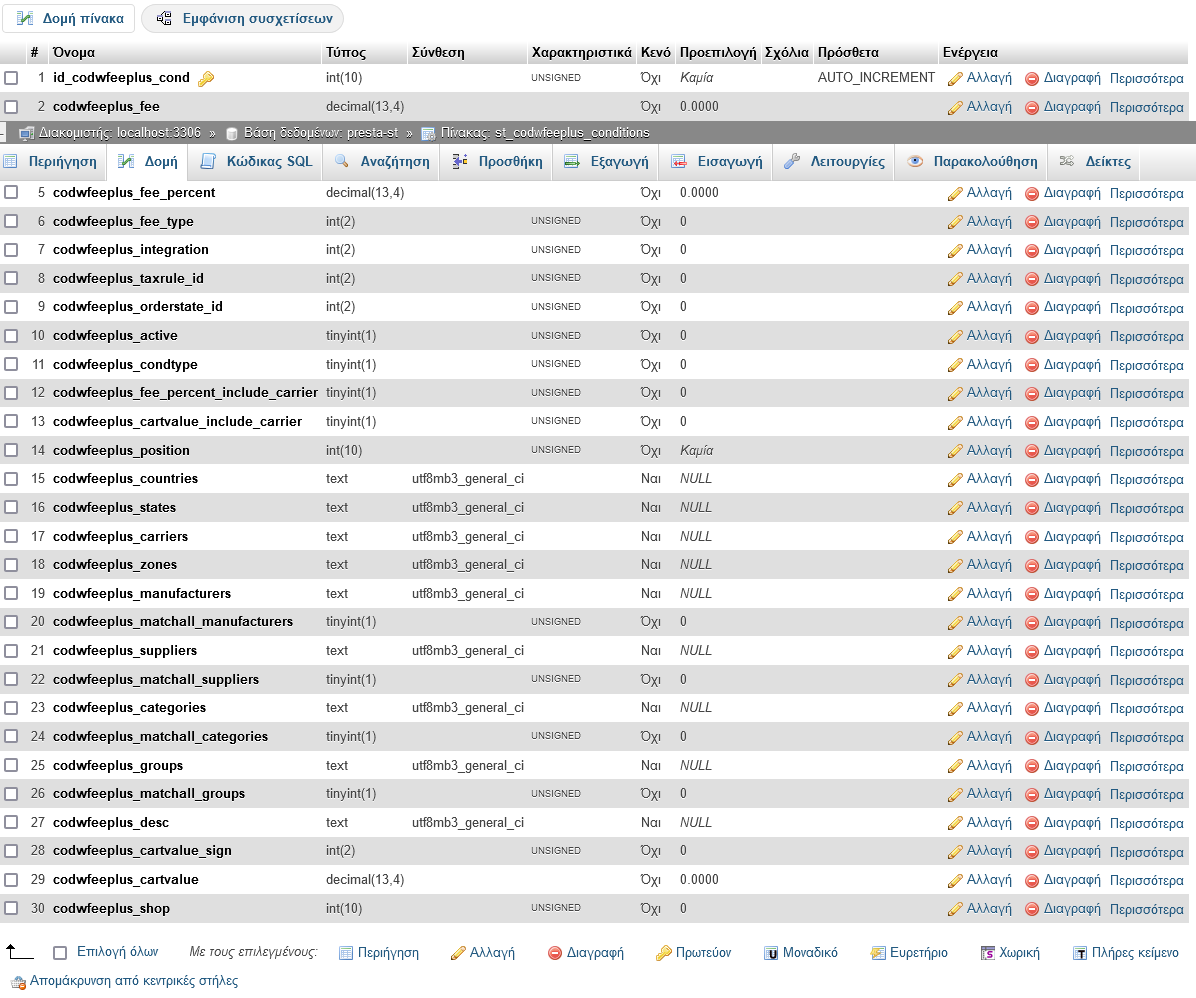
Task: Click pencil icon for codwfeeplus_zones row
Action: point(955,565)
